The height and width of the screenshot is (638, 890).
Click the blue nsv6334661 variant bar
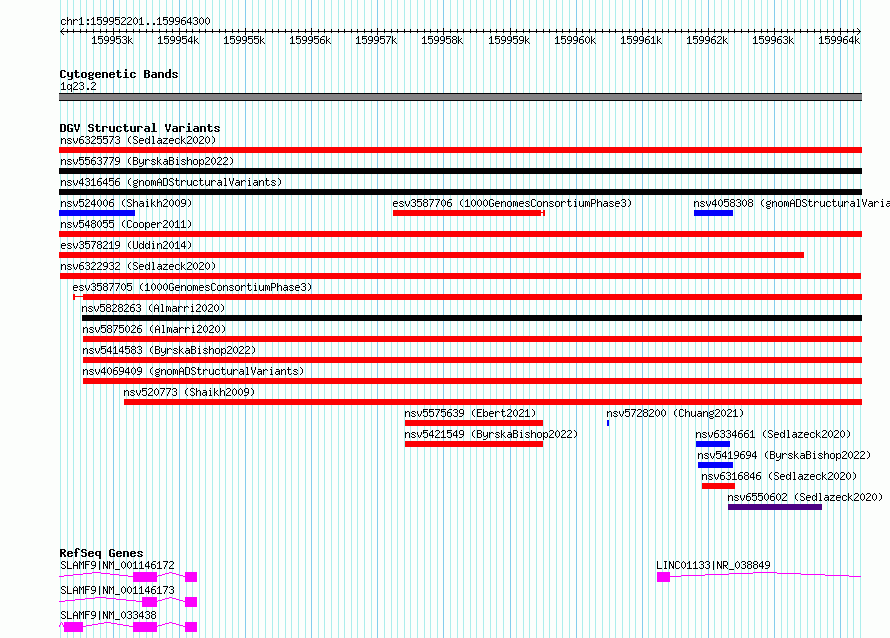tap(713, 444)
